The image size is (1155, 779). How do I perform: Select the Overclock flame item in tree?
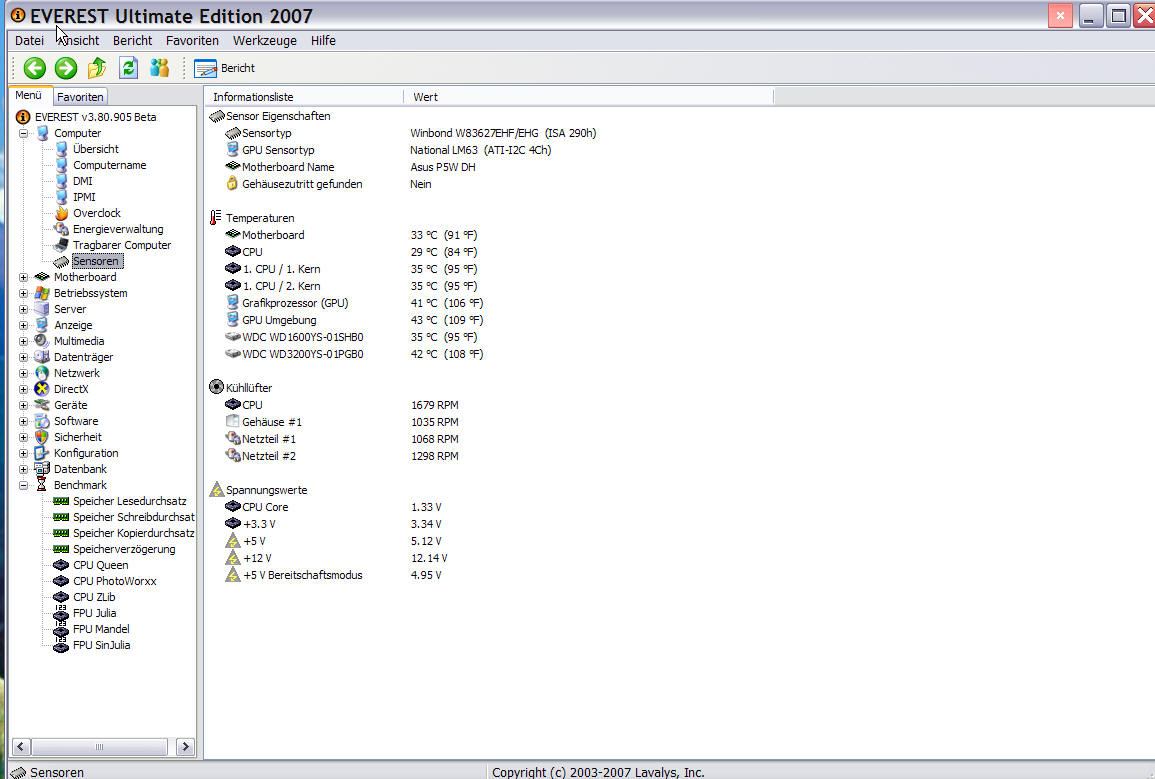[x=96, y=214]
